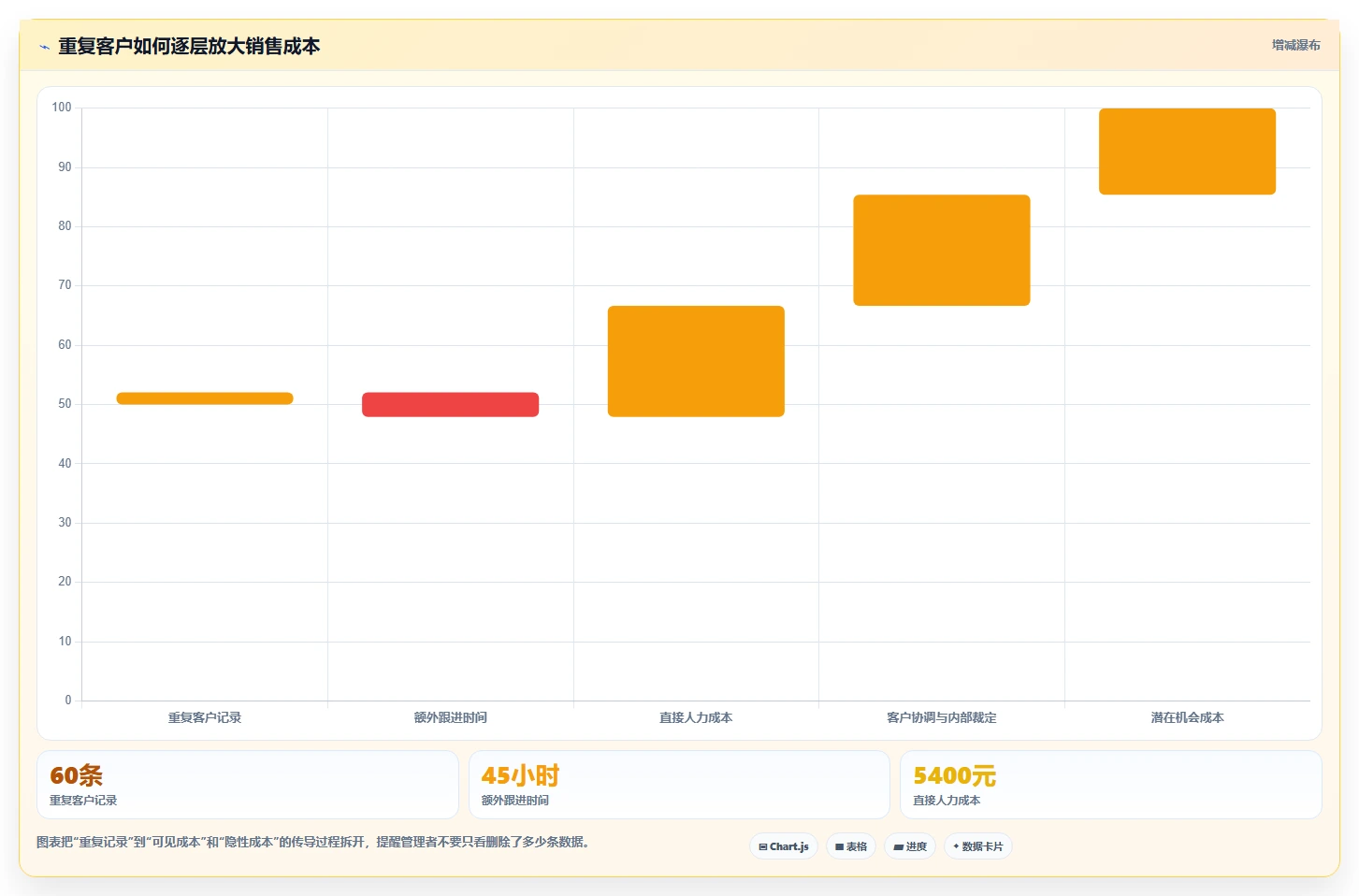Screen dimensions: 1359x896
Task: Click the y-axis value 50
Action: pos(65,404)
